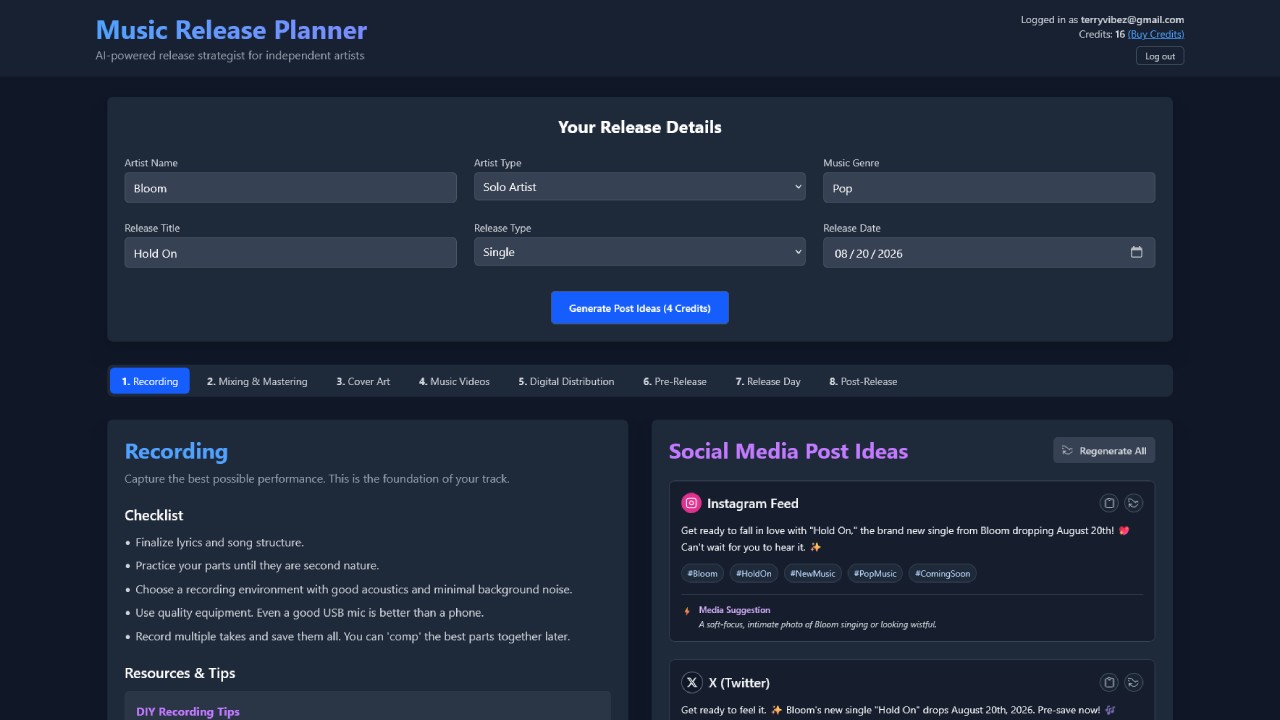Click the 'A soft-focus, intimate photo' suggestion text
The height and width of the screenshot is (720, 1280).
[x=817, y=624]
